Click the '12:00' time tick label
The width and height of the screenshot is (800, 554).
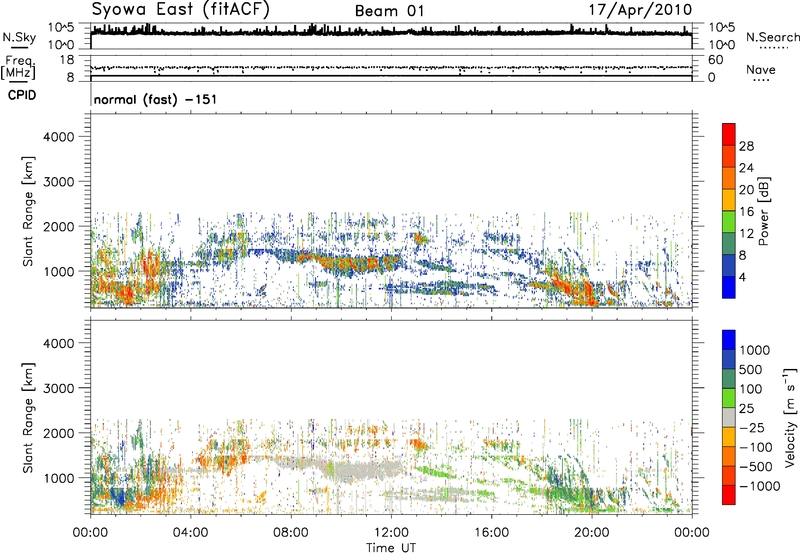coord(391,533)
